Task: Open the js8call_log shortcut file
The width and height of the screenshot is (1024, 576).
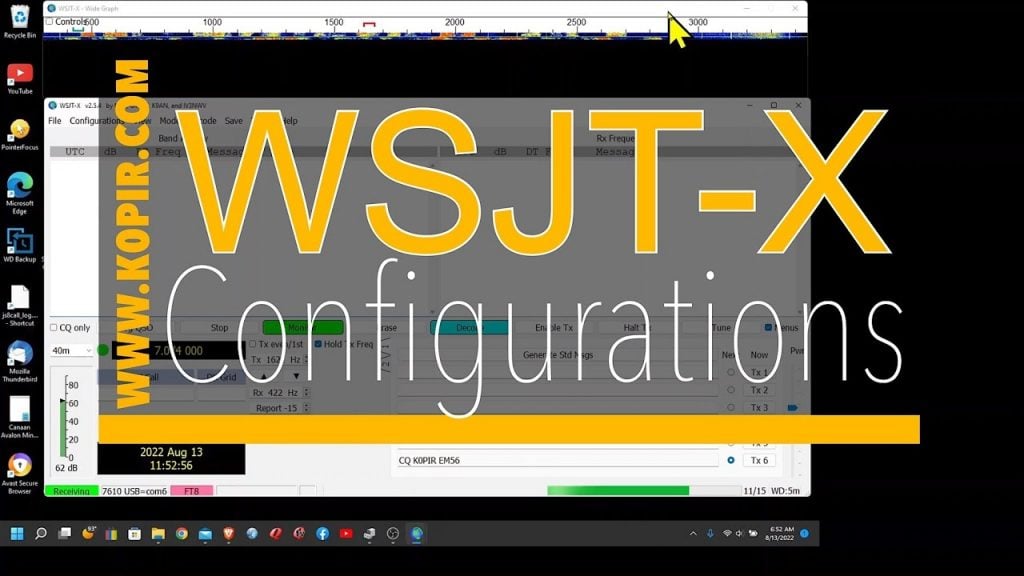Action: 20,306
